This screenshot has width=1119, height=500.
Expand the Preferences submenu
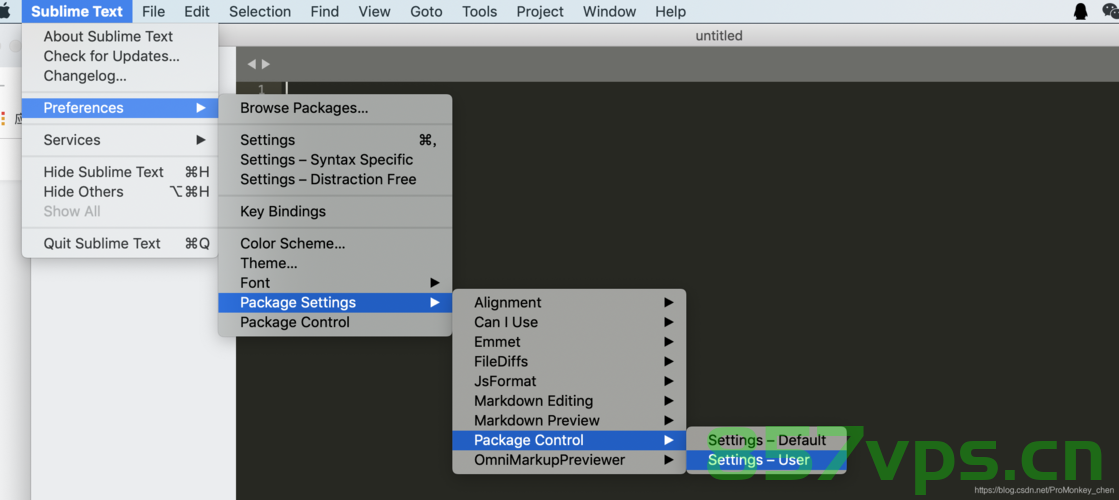pos(120,108)
